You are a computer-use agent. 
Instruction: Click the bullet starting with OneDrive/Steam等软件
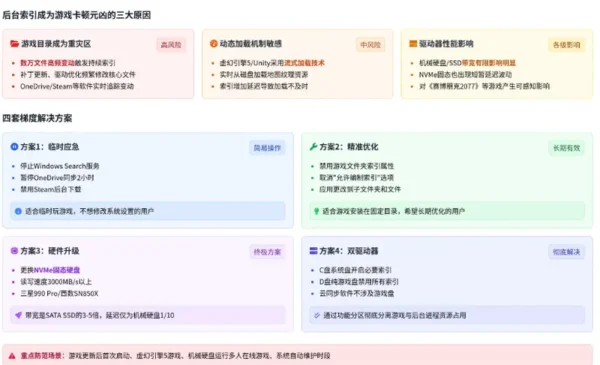click(x=77, y=86)
